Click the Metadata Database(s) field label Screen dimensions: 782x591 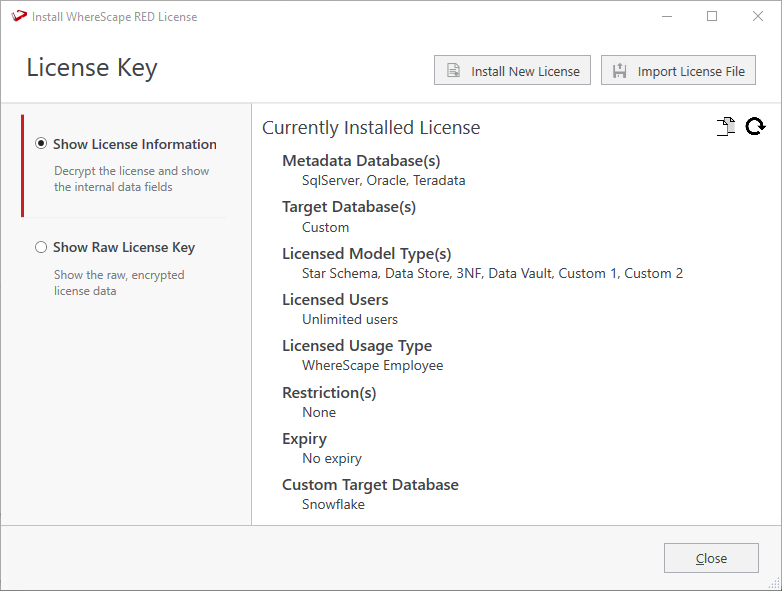click(x=361, y=161)
